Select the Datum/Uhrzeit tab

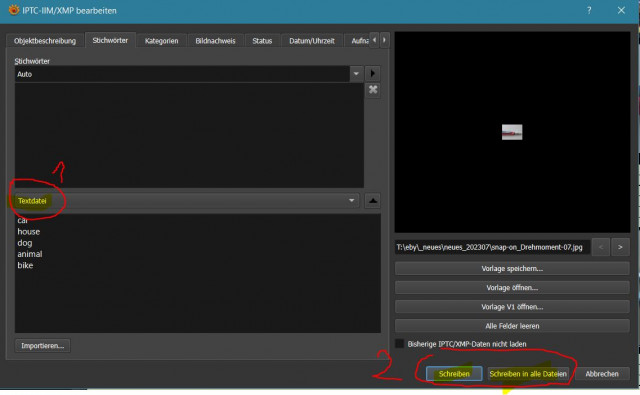point(311,41)
